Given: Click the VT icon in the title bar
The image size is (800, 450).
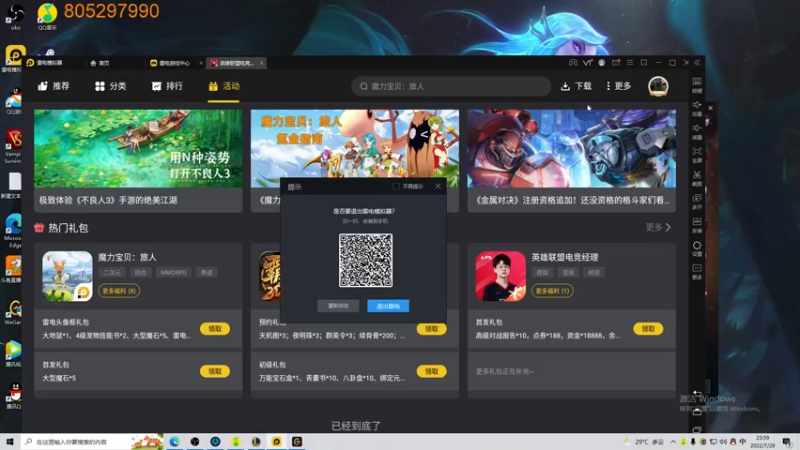Looking at the screenshot, I should click(587, 63).
